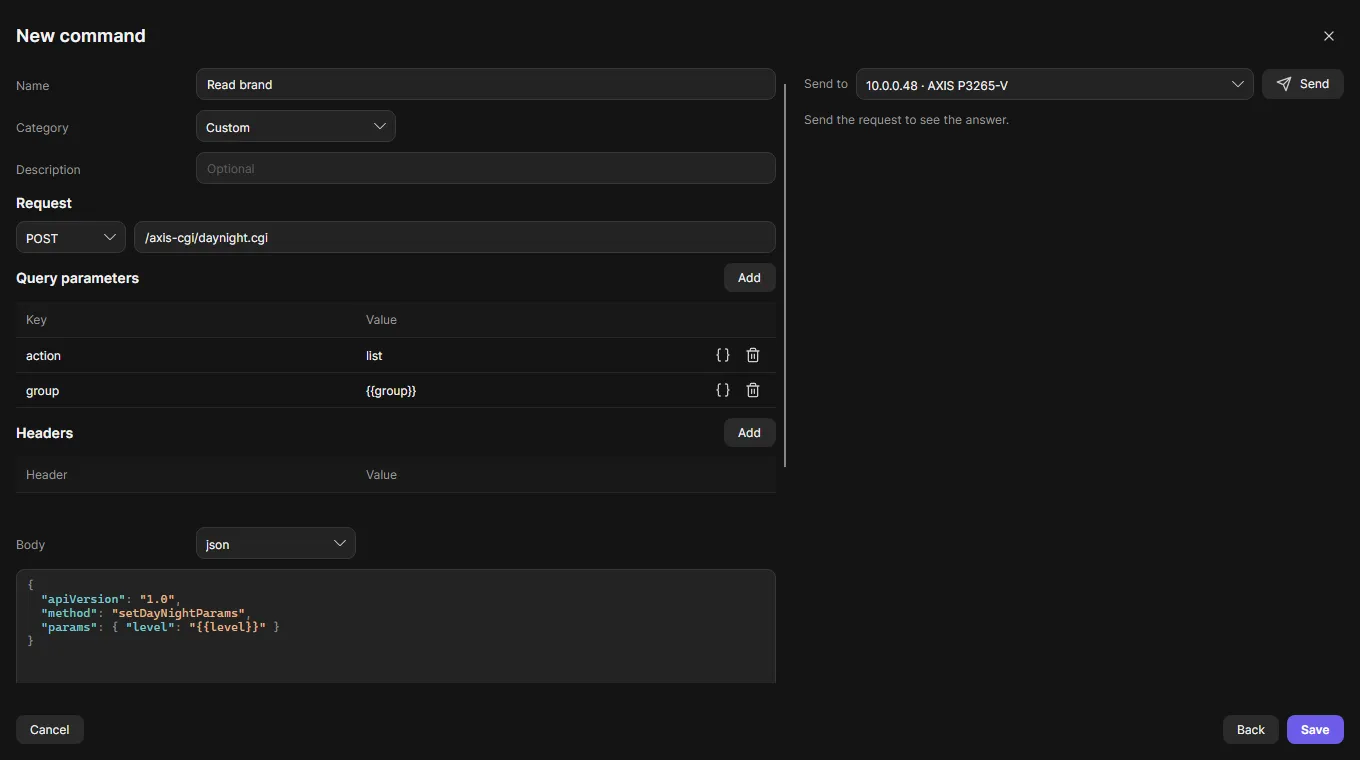Click the request path /axis-cgi/daynight.cgi field

click(x=455, y=238)
